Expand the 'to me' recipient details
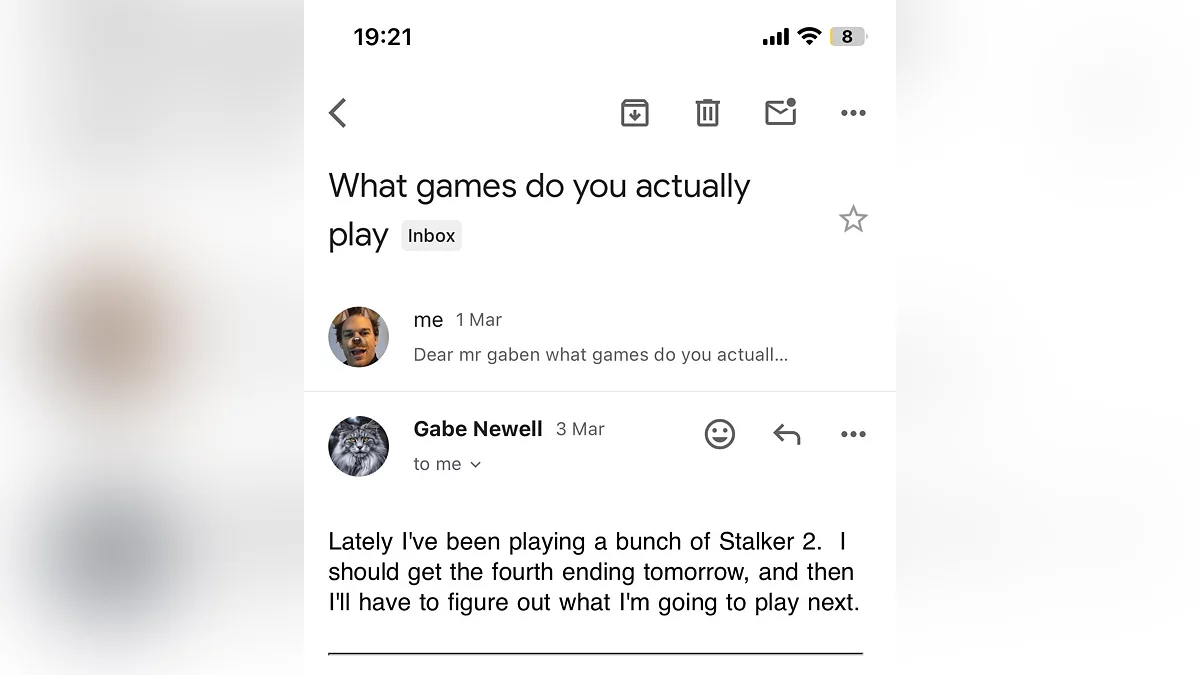The width and height of the screenshot is (1200, 675). click(447, 464)
